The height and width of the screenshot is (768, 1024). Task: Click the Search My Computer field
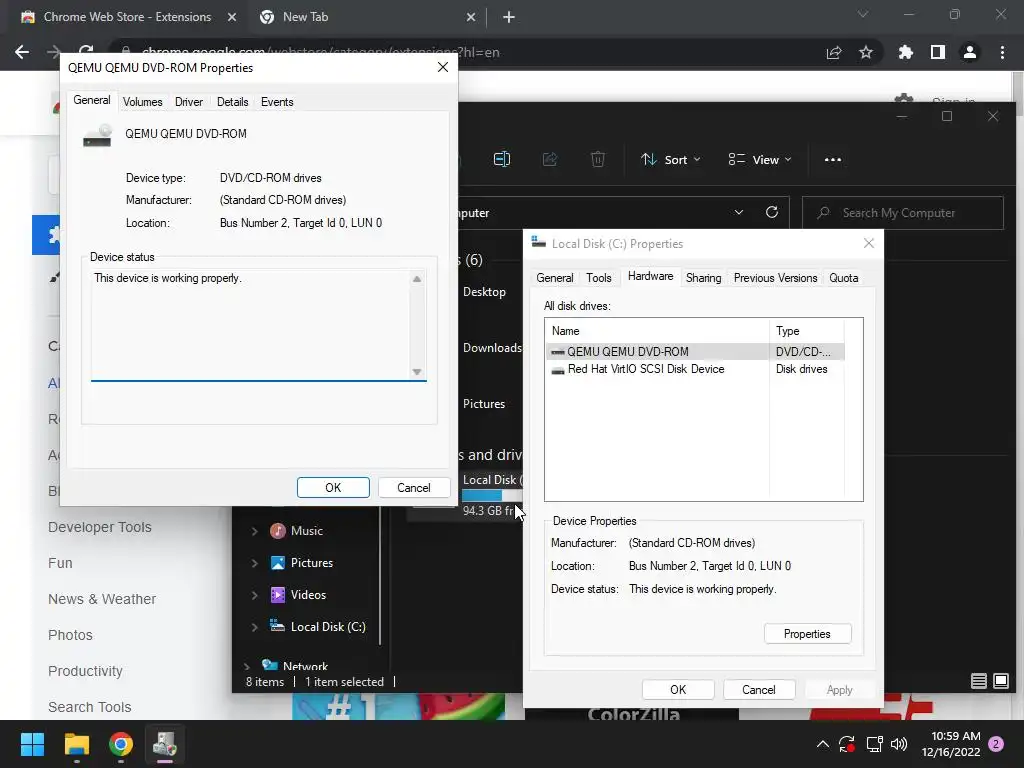coord(903,213)
